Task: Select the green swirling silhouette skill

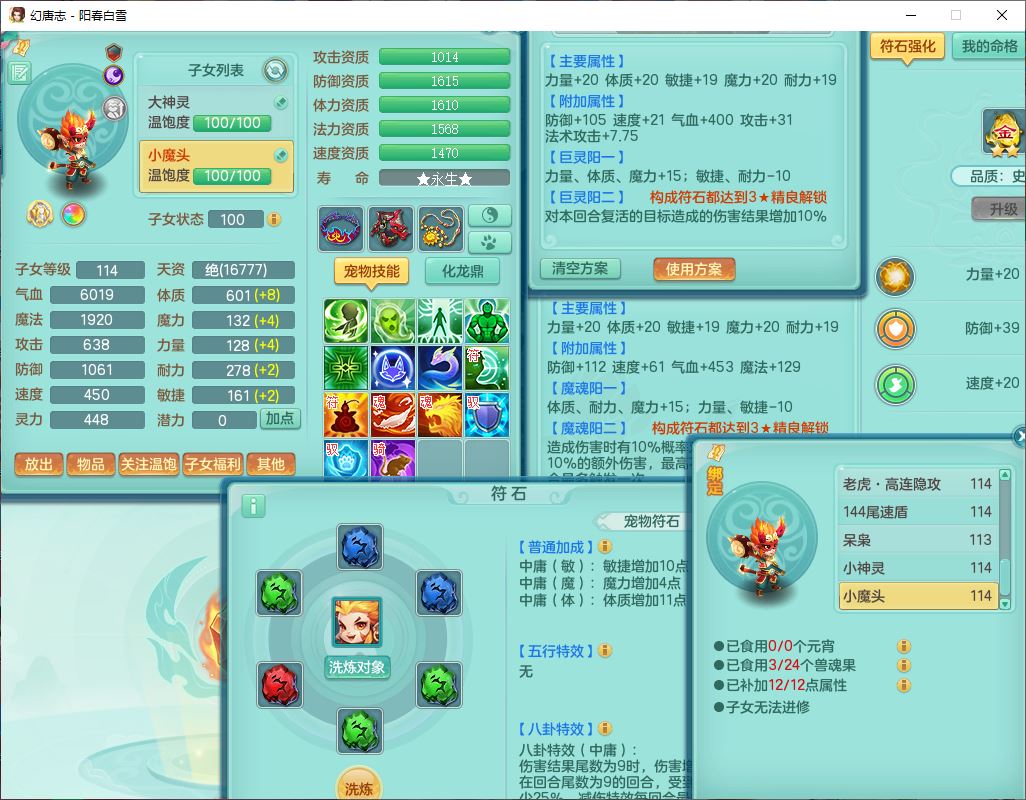Action: 346,321
